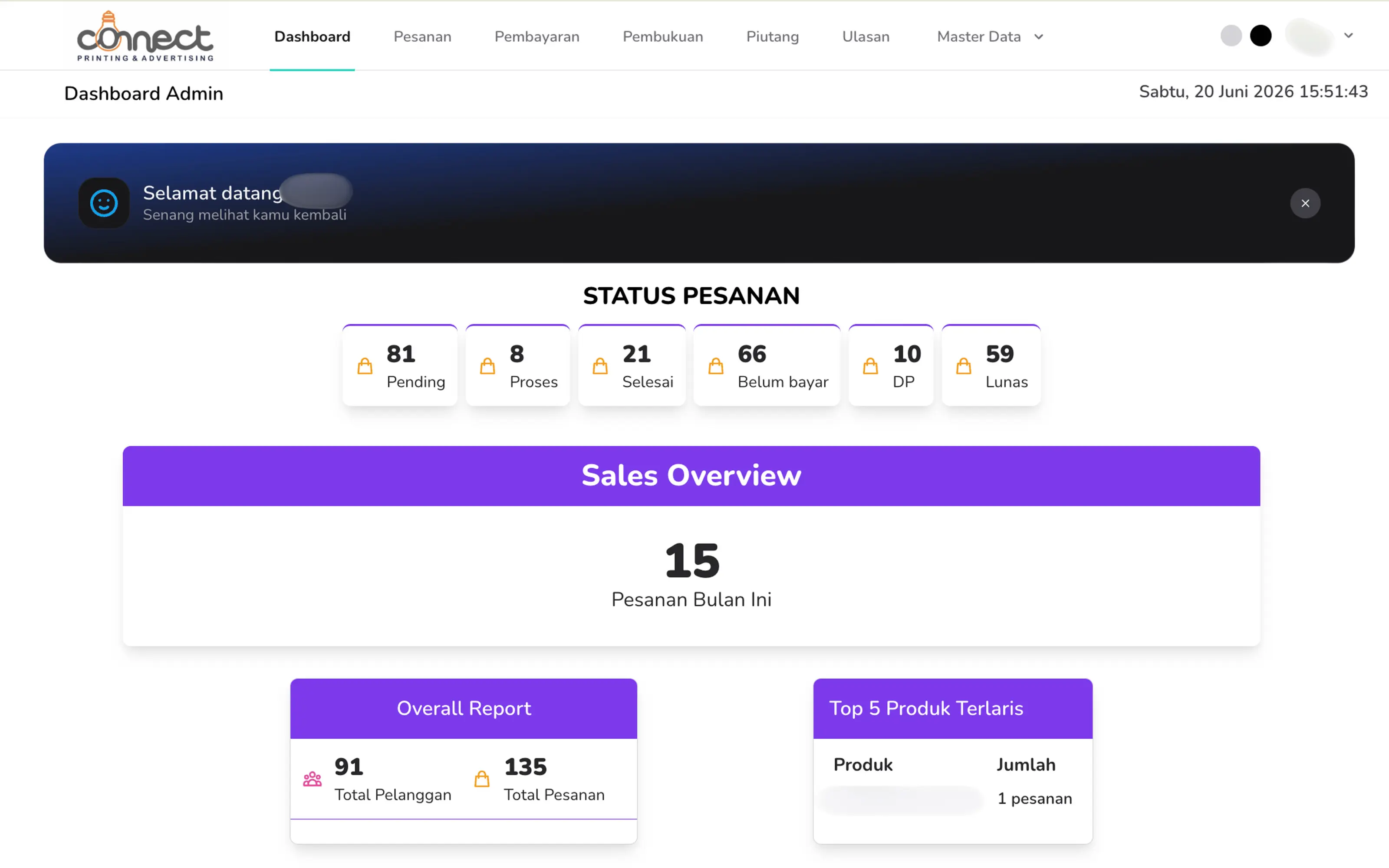Open the 10 DP status card
This screenshot has height=868, width=1389.
tap(892, 365)
